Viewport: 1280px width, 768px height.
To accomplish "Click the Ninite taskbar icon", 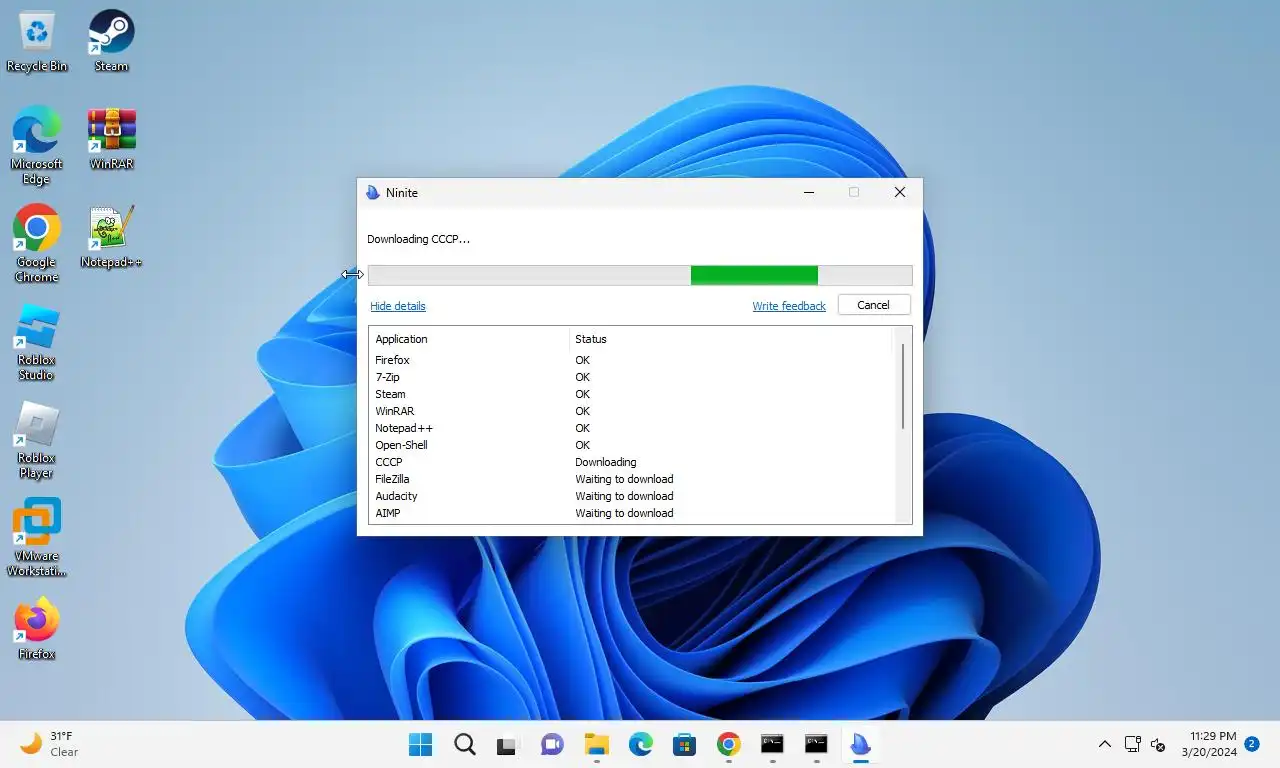I will click(x=860, y=744).
